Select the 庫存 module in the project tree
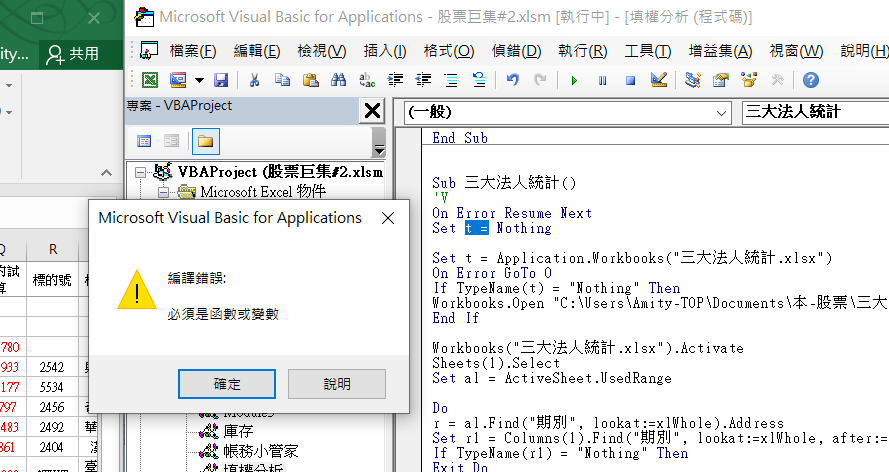 238,432
